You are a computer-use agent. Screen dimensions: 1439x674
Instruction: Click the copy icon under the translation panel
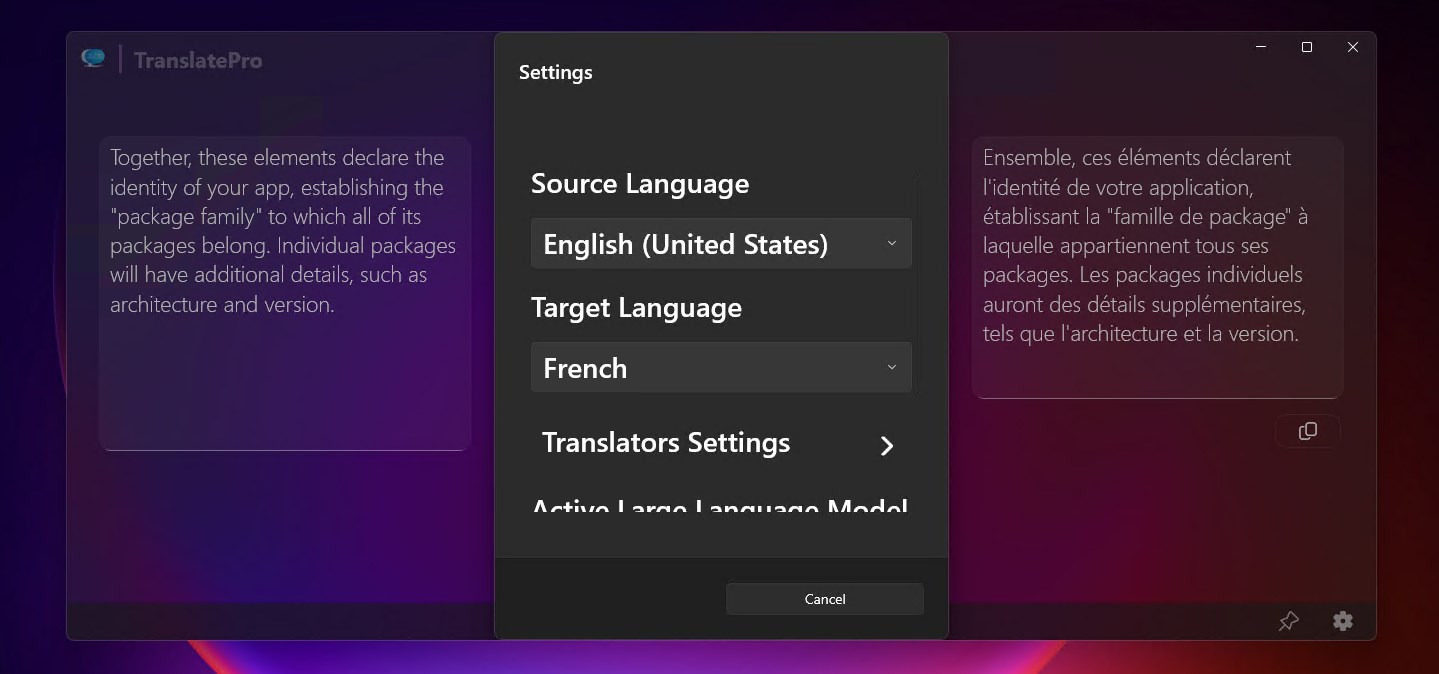pos(1307,431)
